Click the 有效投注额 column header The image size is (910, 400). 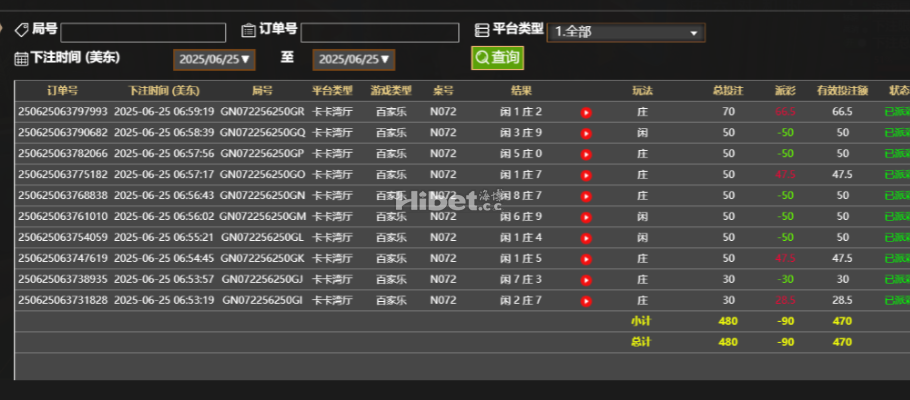(842, 91)
